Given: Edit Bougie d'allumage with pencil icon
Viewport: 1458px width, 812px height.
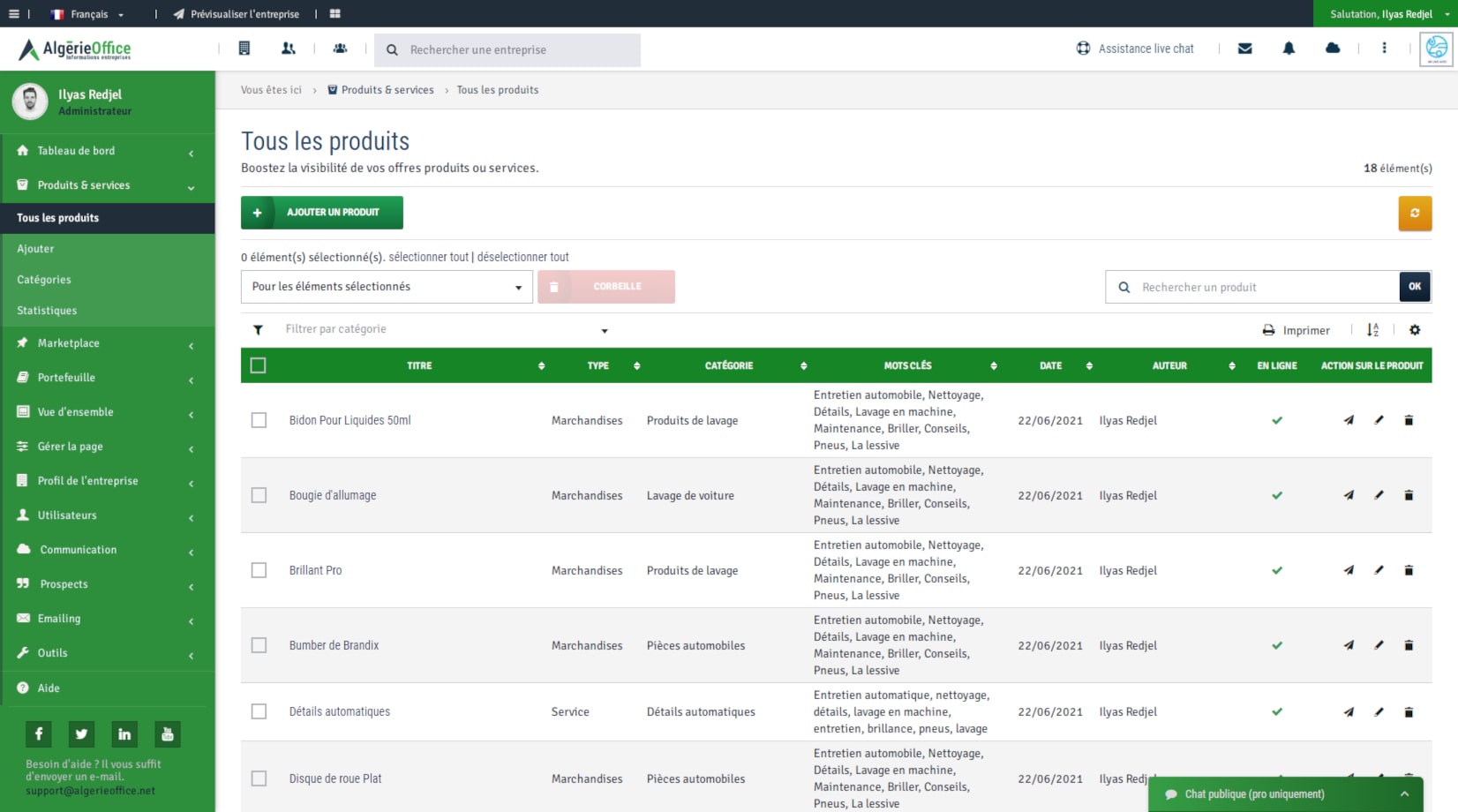Looking at the screenshot, I should tap(1379, 495).
